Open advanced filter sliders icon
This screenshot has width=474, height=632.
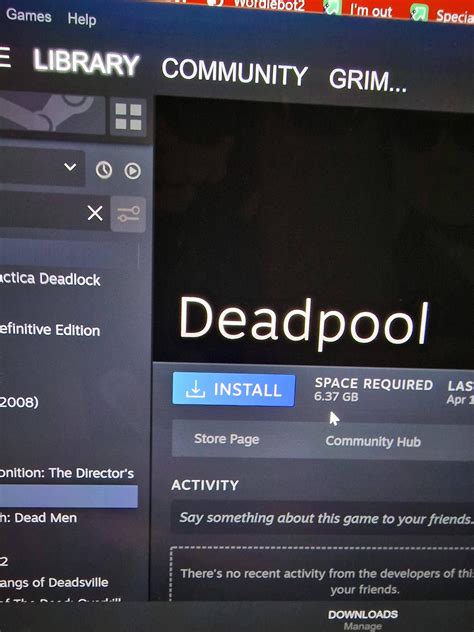pyautogui.click(x=128, y=214)
